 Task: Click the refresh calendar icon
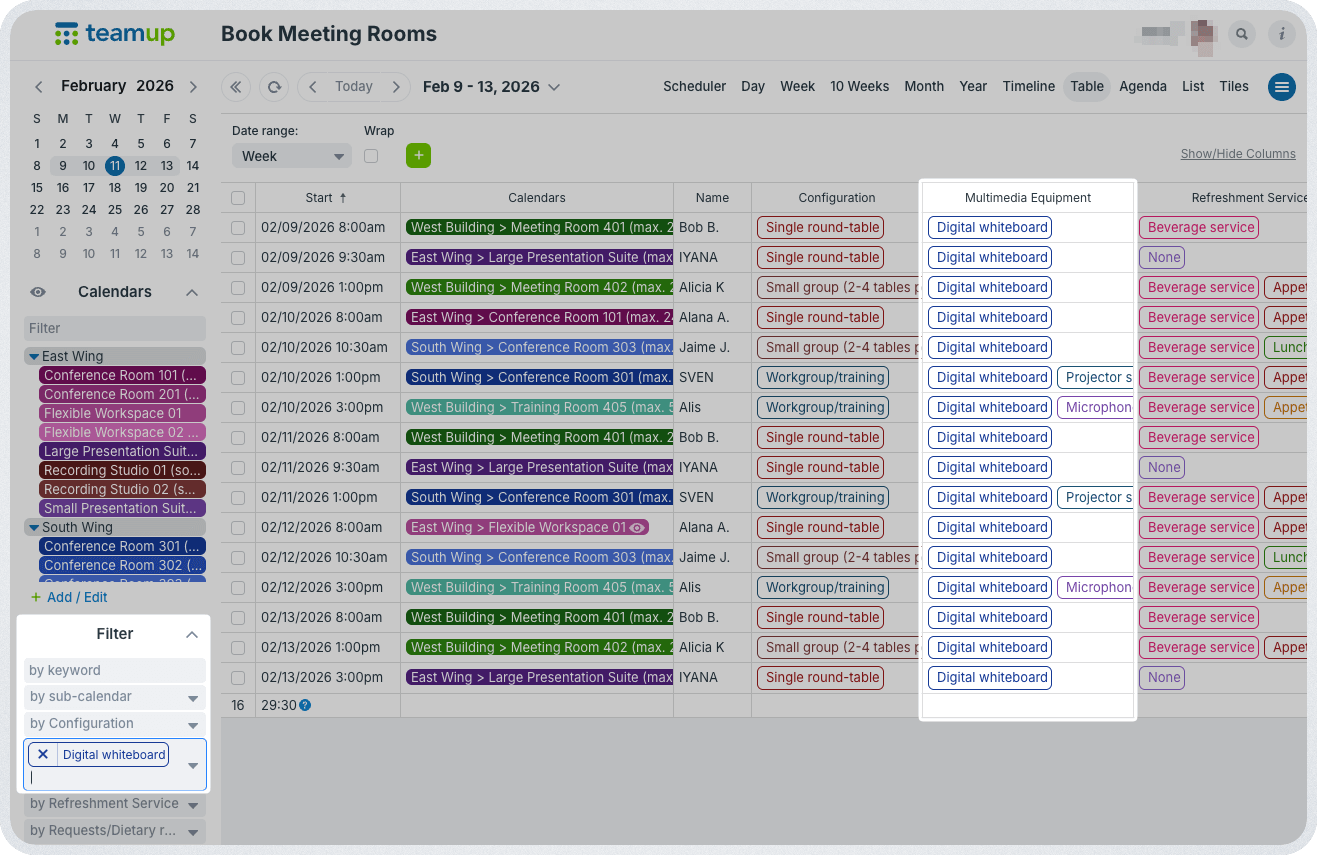point(273,87)
